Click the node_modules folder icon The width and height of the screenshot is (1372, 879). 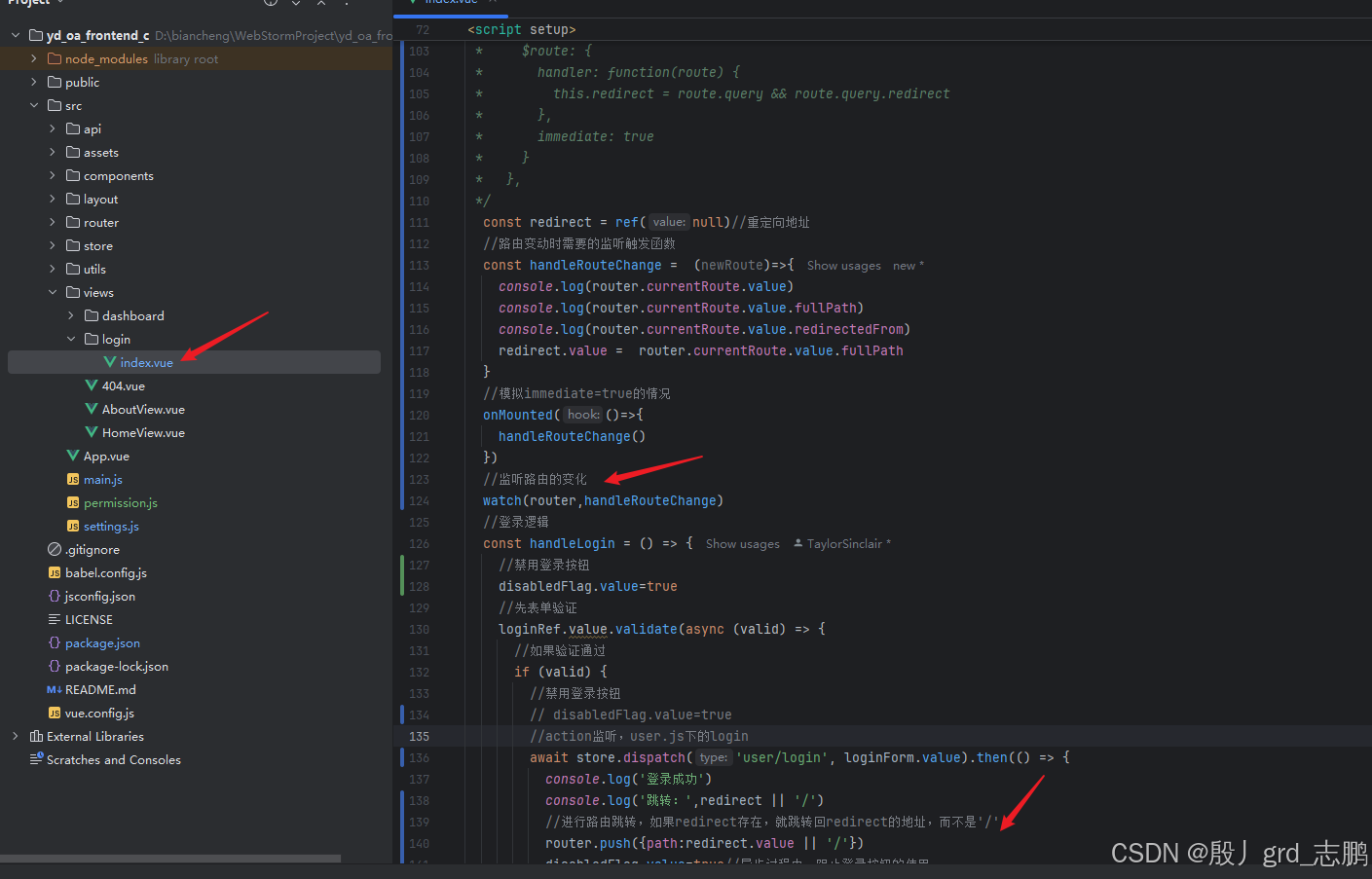55,59
